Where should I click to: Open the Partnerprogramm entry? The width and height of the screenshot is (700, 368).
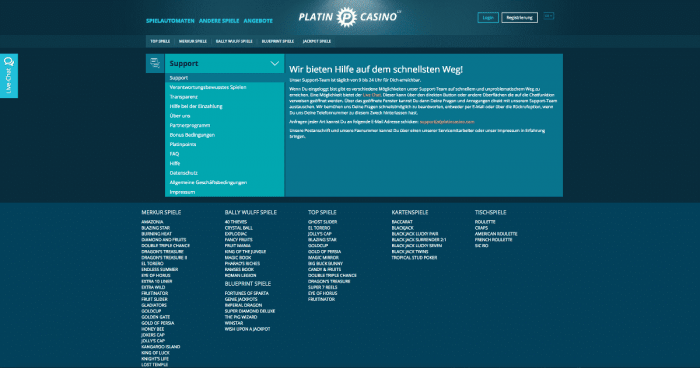(x=189, y=125)
